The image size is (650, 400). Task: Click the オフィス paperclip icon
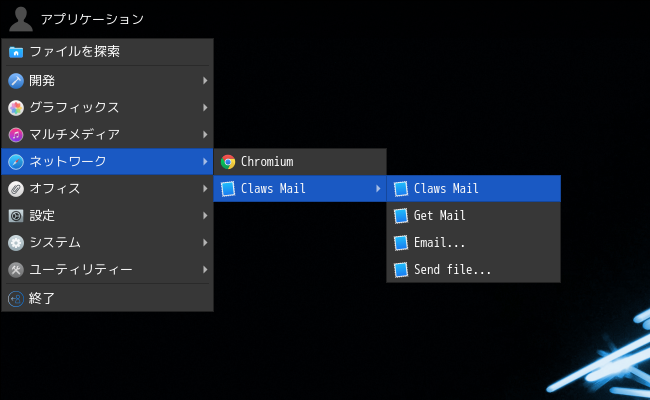16,189
